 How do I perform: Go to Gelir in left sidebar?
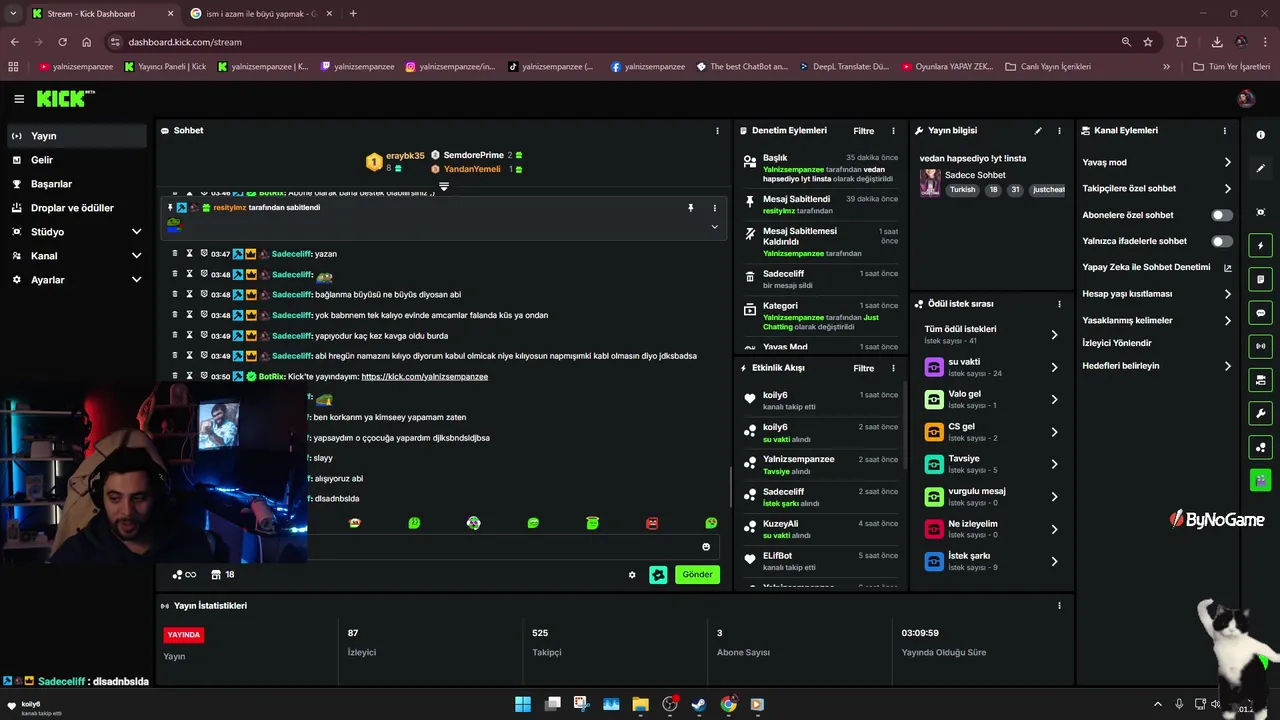(77, 160)
